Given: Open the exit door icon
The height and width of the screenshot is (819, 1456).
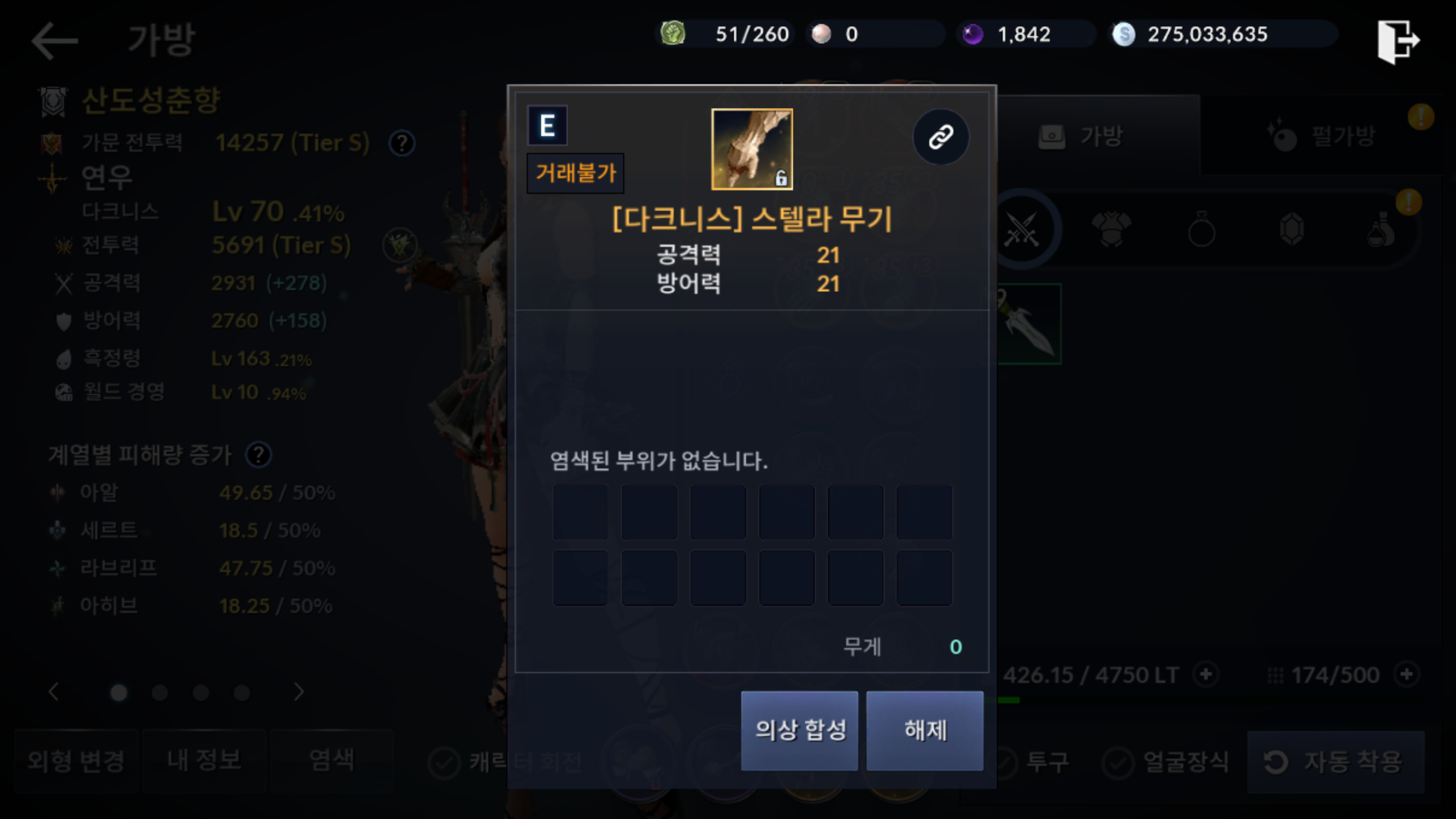Looking at the screenshot, I should coord(1398,41).
